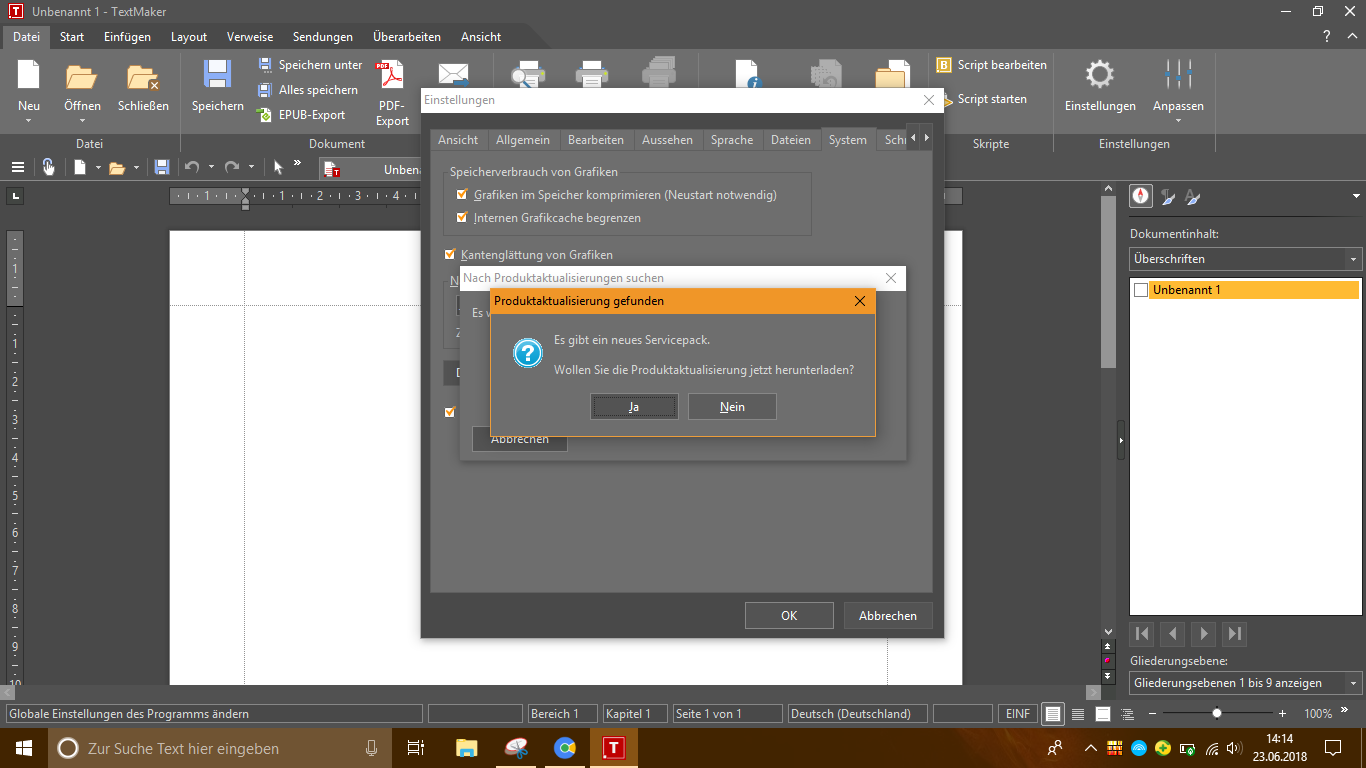
Task: Open the hamburger menu in quick toolbar
Action: [x=18, y=167]
